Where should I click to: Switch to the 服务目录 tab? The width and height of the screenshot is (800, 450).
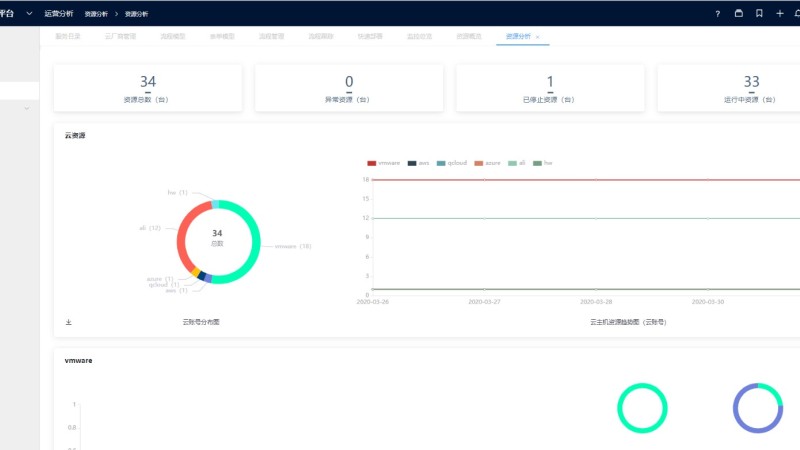click(x=68, y=36)
